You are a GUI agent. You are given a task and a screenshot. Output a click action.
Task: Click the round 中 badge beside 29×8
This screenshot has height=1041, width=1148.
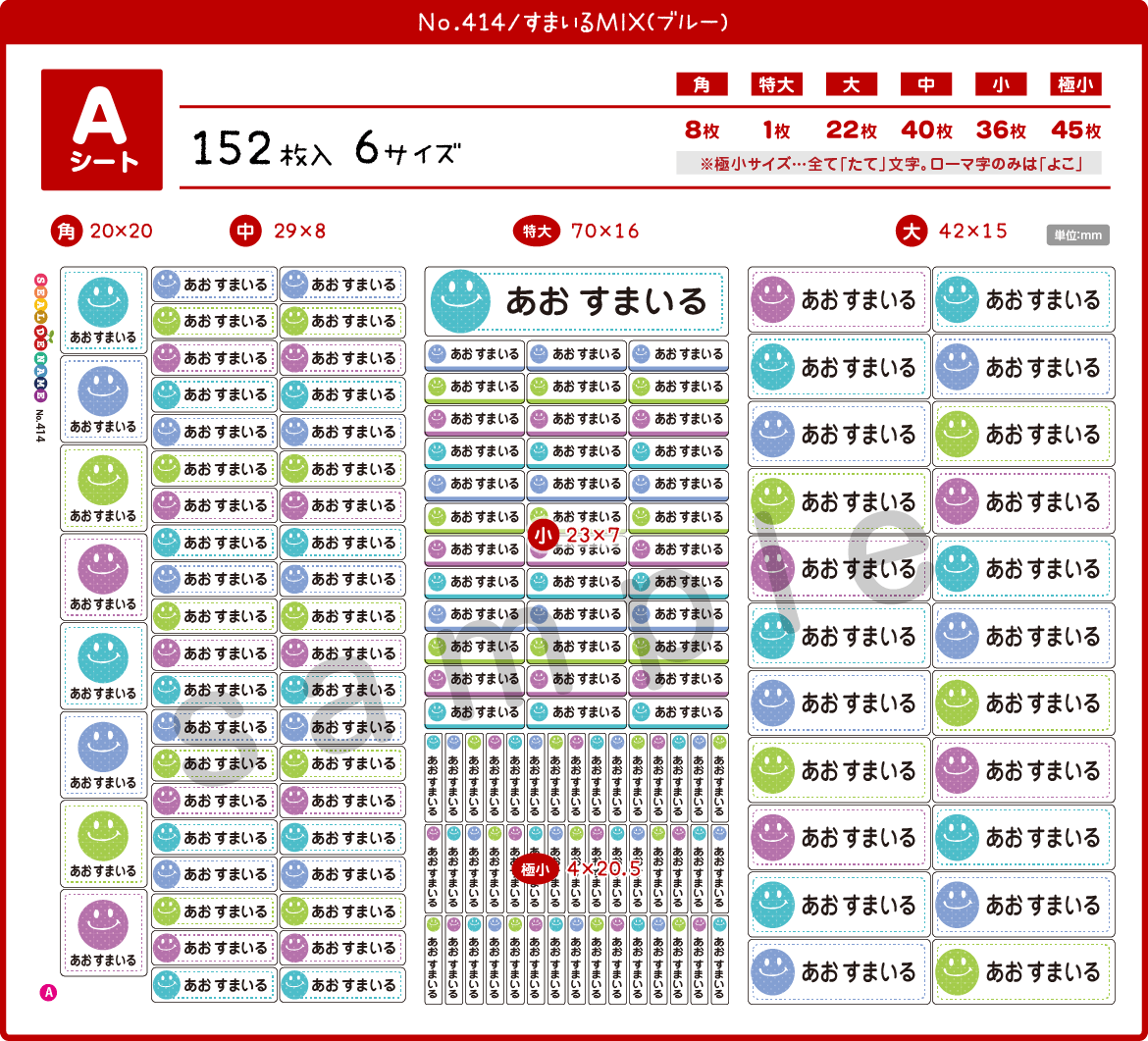tap(246, 232)
